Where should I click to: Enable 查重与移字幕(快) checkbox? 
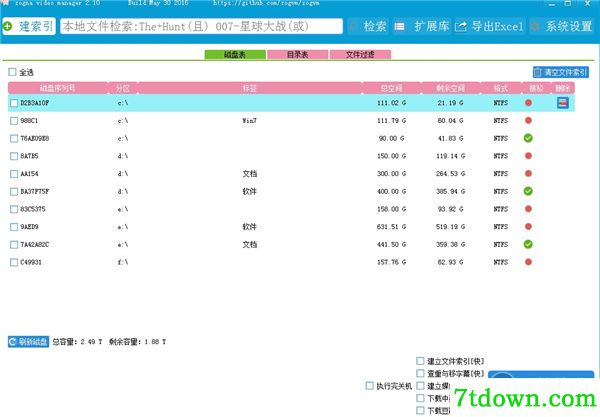[420, 373]
